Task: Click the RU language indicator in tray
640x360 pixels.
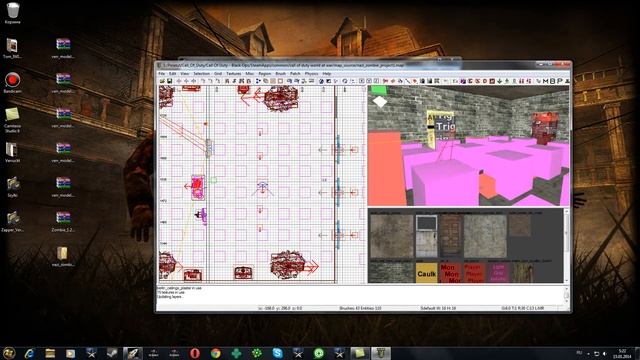Action: pyautogui.click(x=579, y=353)
